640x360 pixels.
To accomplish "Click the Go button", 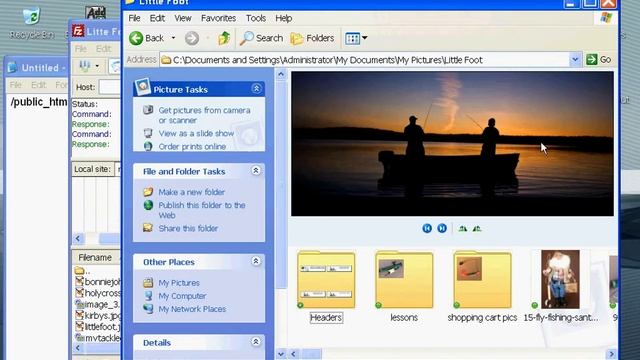I will 599,60.
